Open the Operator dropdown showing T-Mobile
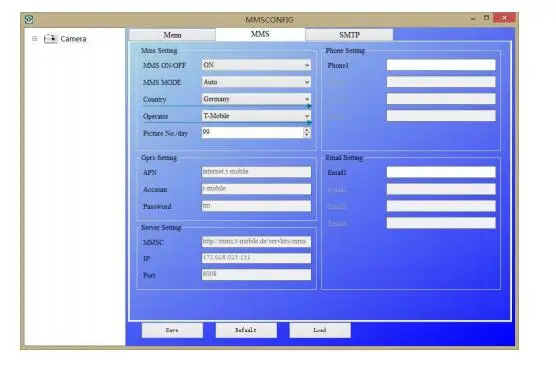This screenshot has width=556, height=365. (x=256, y=116)
